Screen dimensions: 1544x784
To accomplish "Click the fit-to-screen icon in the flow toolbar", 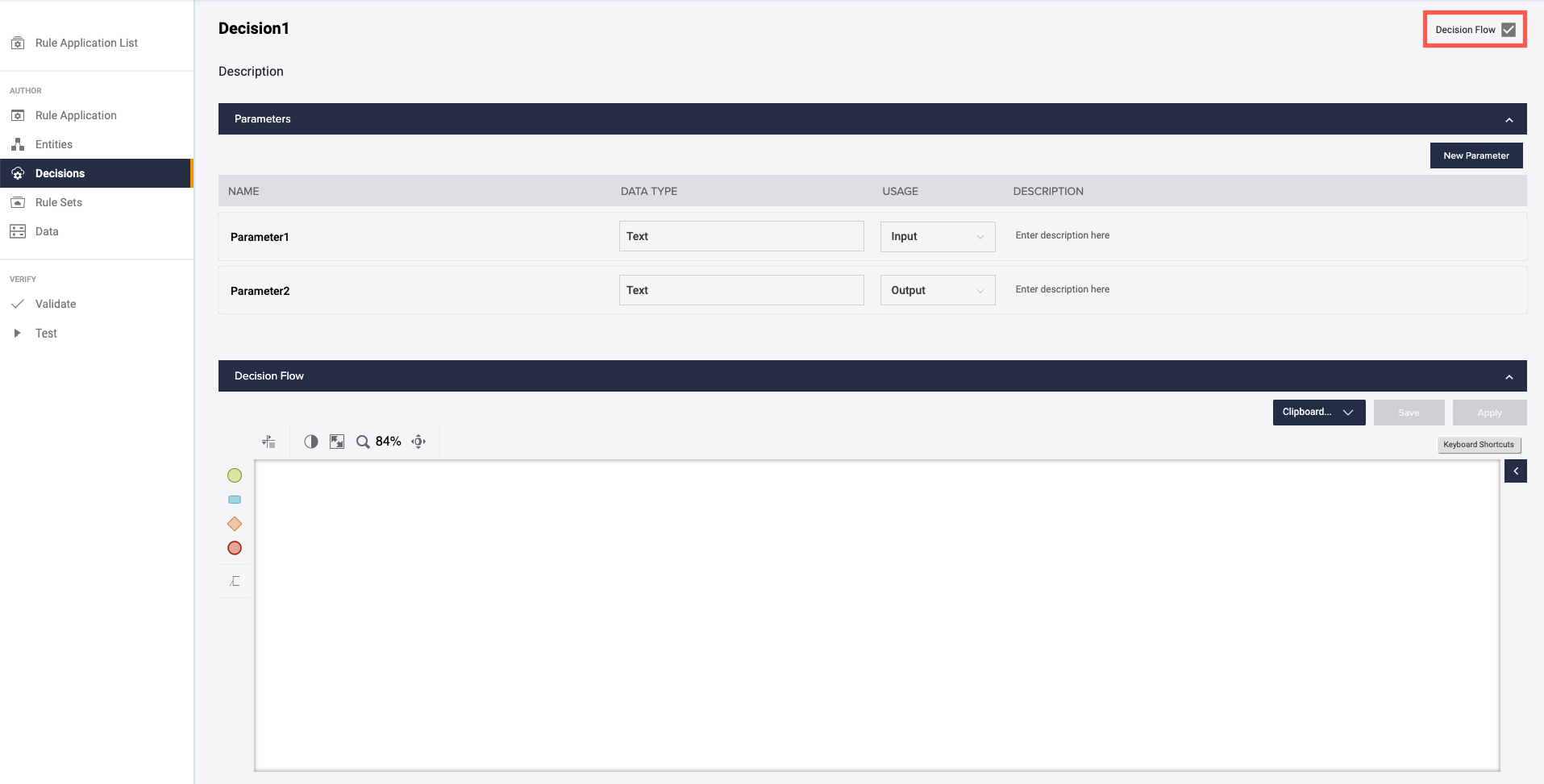I will (x=336, y=441).
